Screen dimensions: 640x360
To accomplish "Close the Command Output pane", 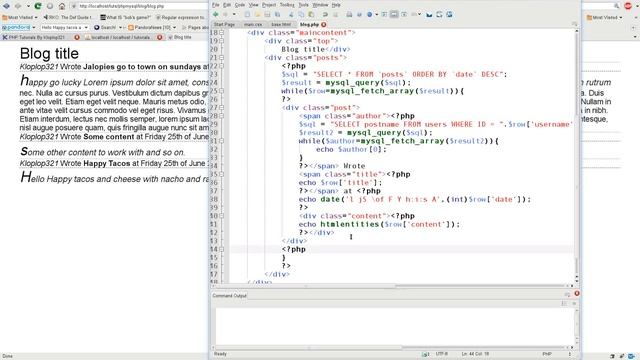I will (x=577, y=293).
